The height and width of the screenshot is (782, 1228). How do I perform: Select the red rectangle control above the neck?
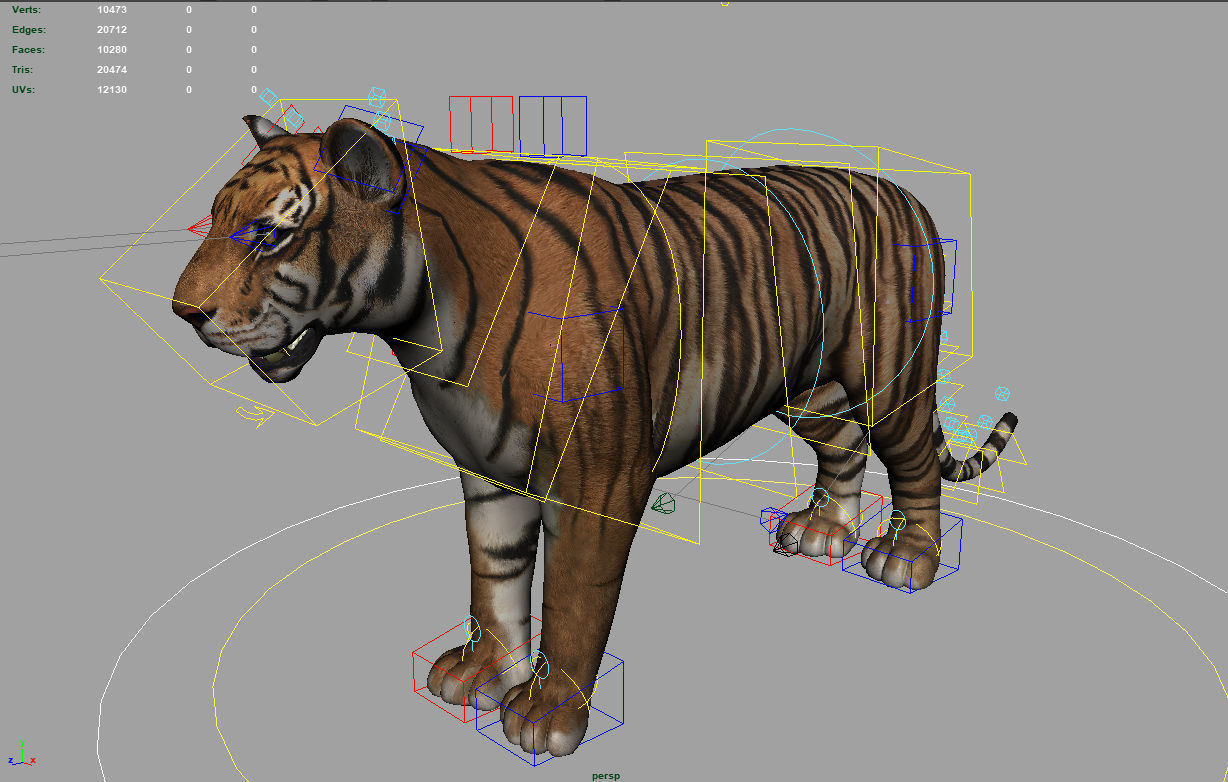click(x=481, y=124)
